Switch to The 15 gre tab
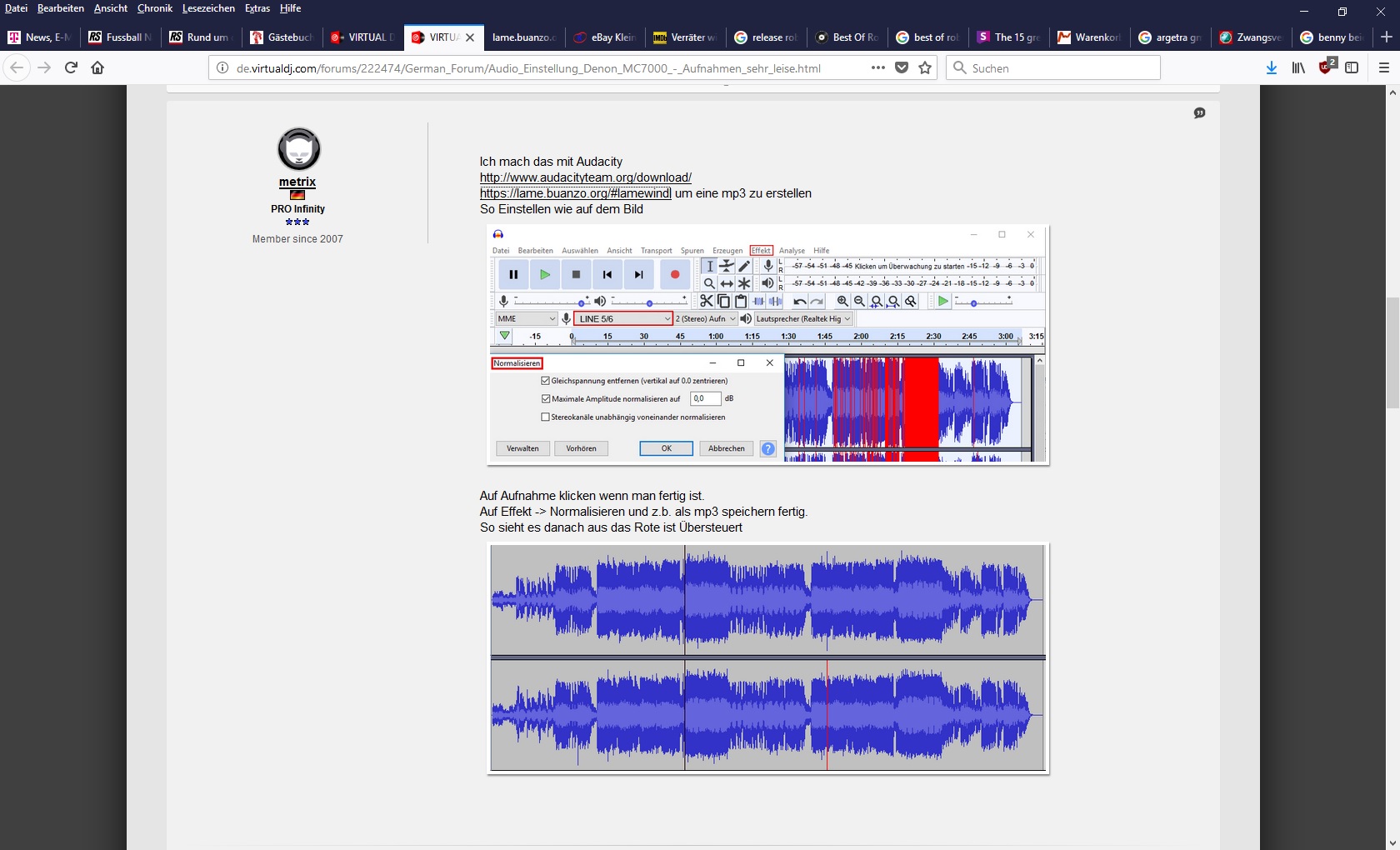Viewport: 1400px width, 850px height. click(1009, 37)
